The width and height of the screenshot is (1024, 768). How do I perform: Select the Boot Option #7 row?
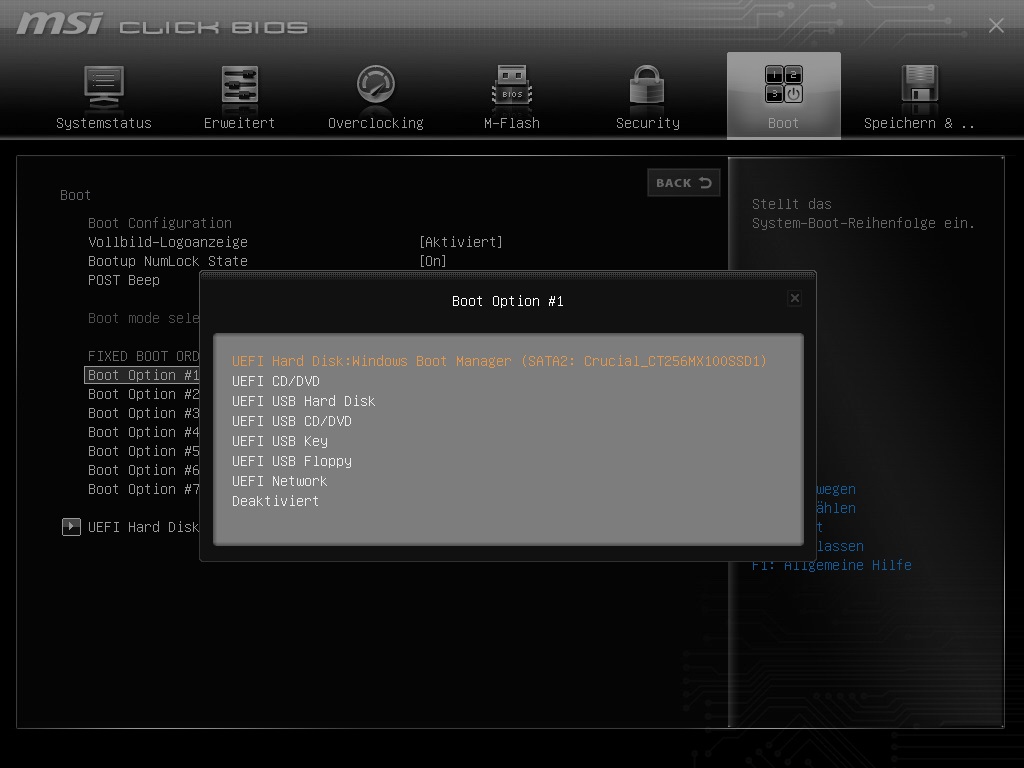click(x=144, y=488)
